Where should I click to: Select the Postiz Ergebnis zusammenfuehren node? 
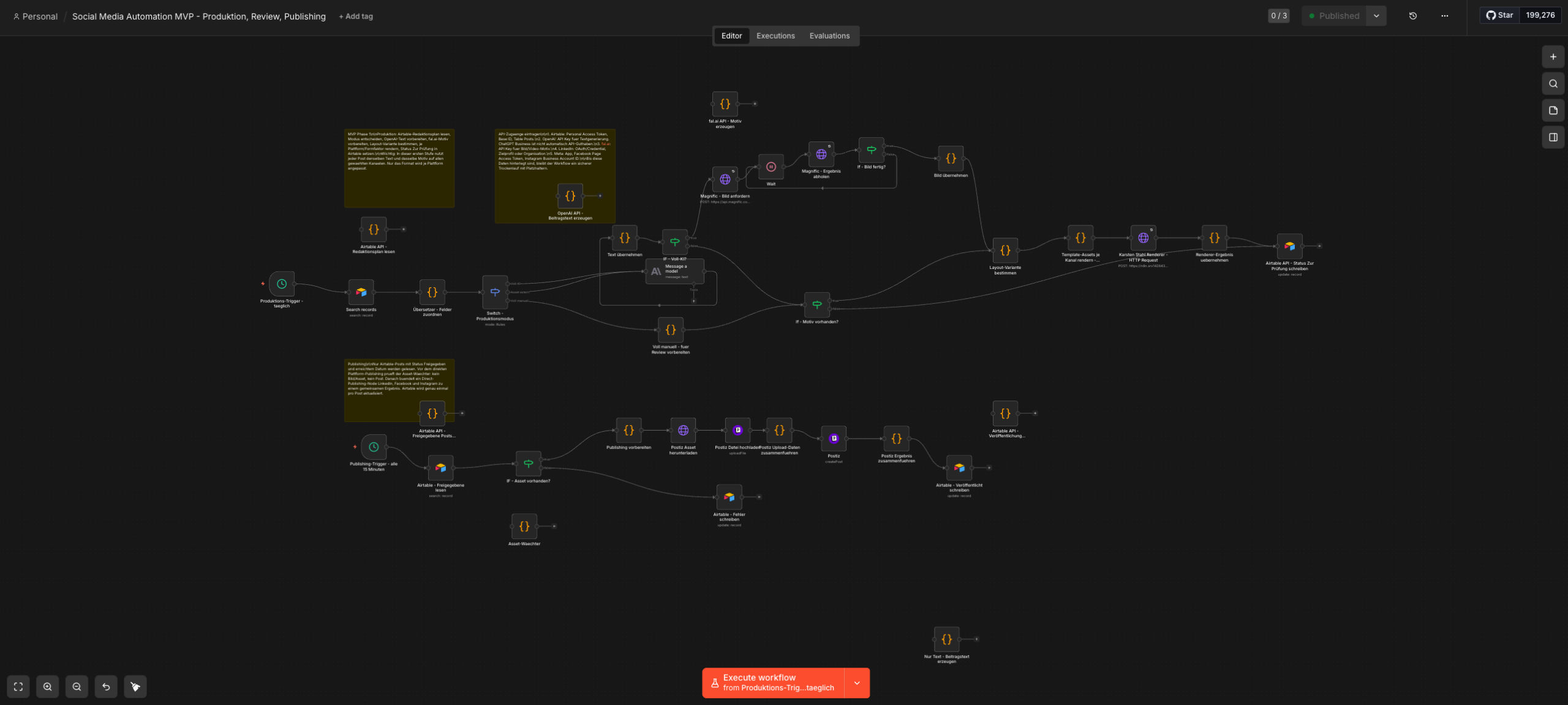click(x=897, y=439)
